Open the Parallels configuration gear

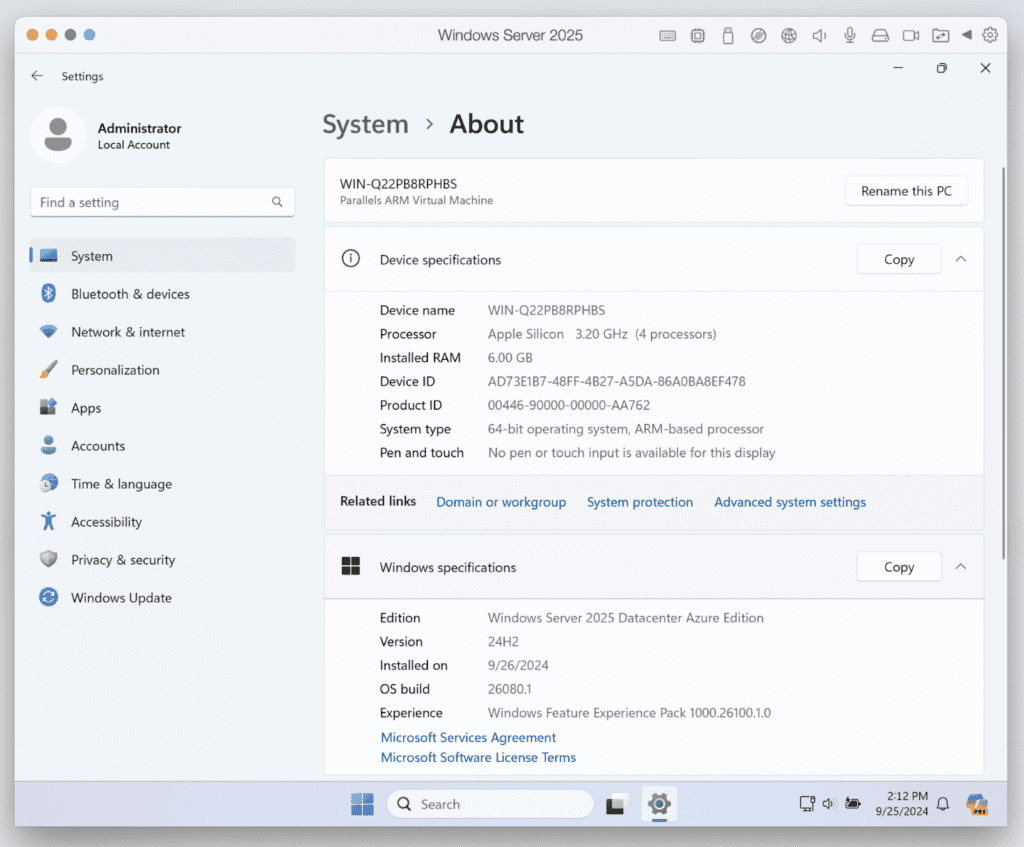point(990,35)
